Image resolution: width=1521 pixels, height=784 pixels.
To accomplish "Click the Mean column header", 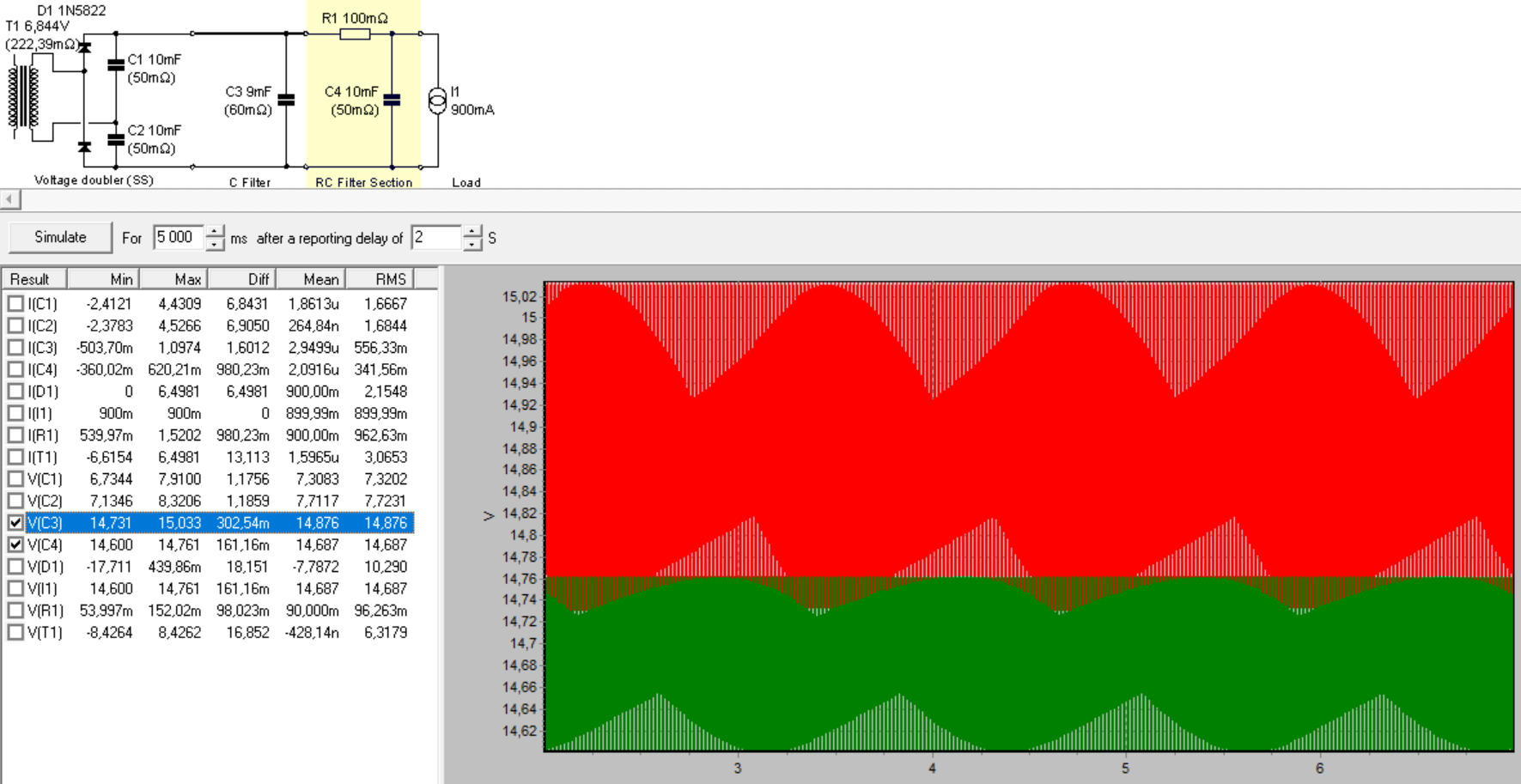I will pyautogui.click(x=311, y=279).
